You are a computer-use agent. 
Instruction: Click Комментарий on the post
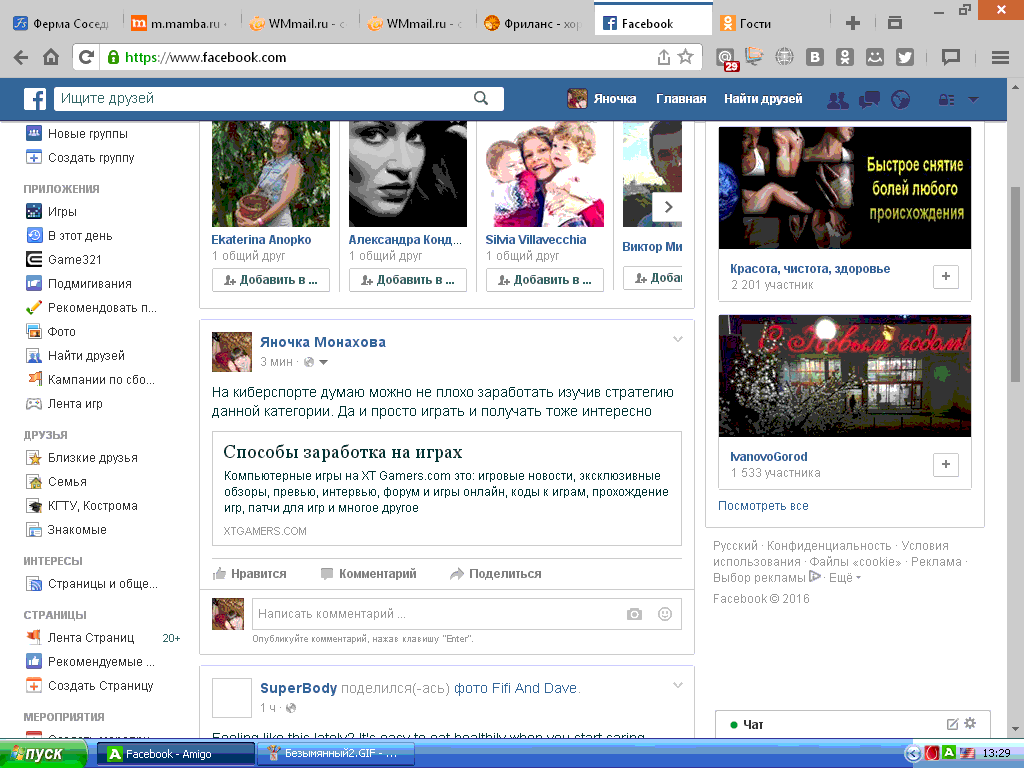[x=369, y=574]
